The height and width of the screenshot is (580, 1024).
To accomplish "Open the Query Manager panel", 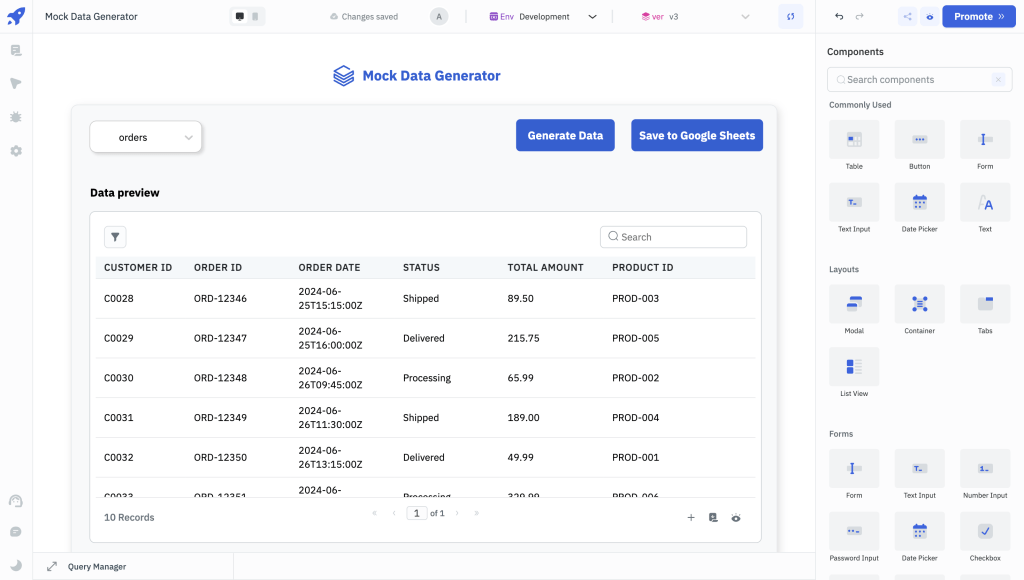I will pyautogui.click(x=96, y=566).
